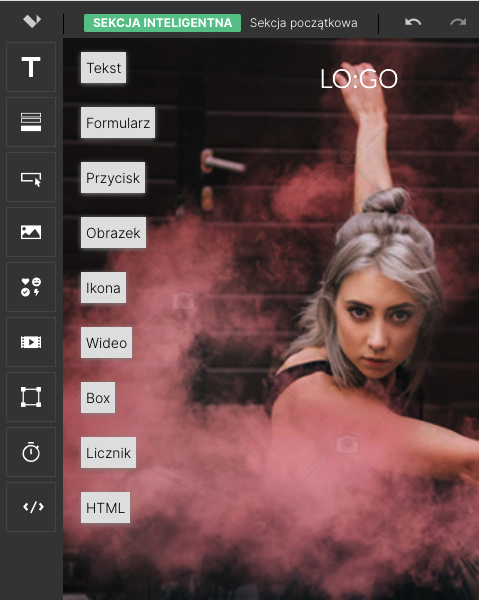The width and height of the screenshot is (479, 600).
Task: Select the Text widget icon
Action: 31,67
